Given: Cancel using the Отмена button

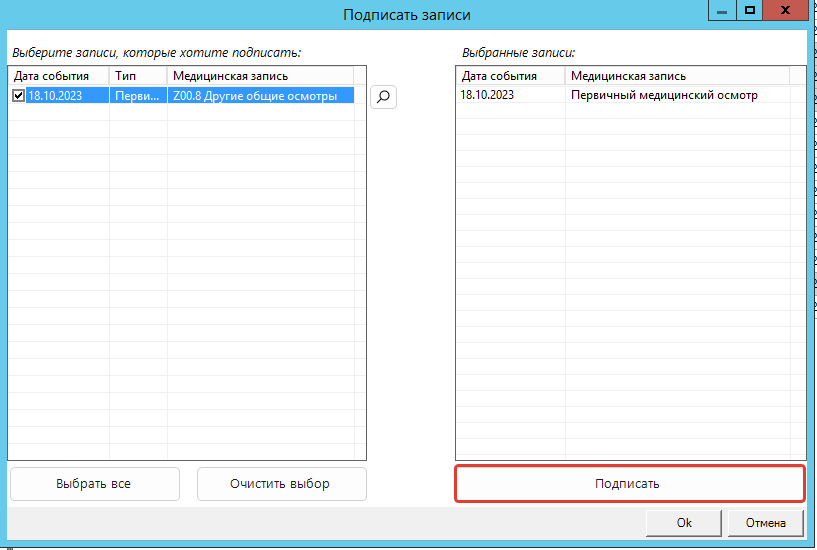Looking at the screenshot, I should [x=773, y=522].
